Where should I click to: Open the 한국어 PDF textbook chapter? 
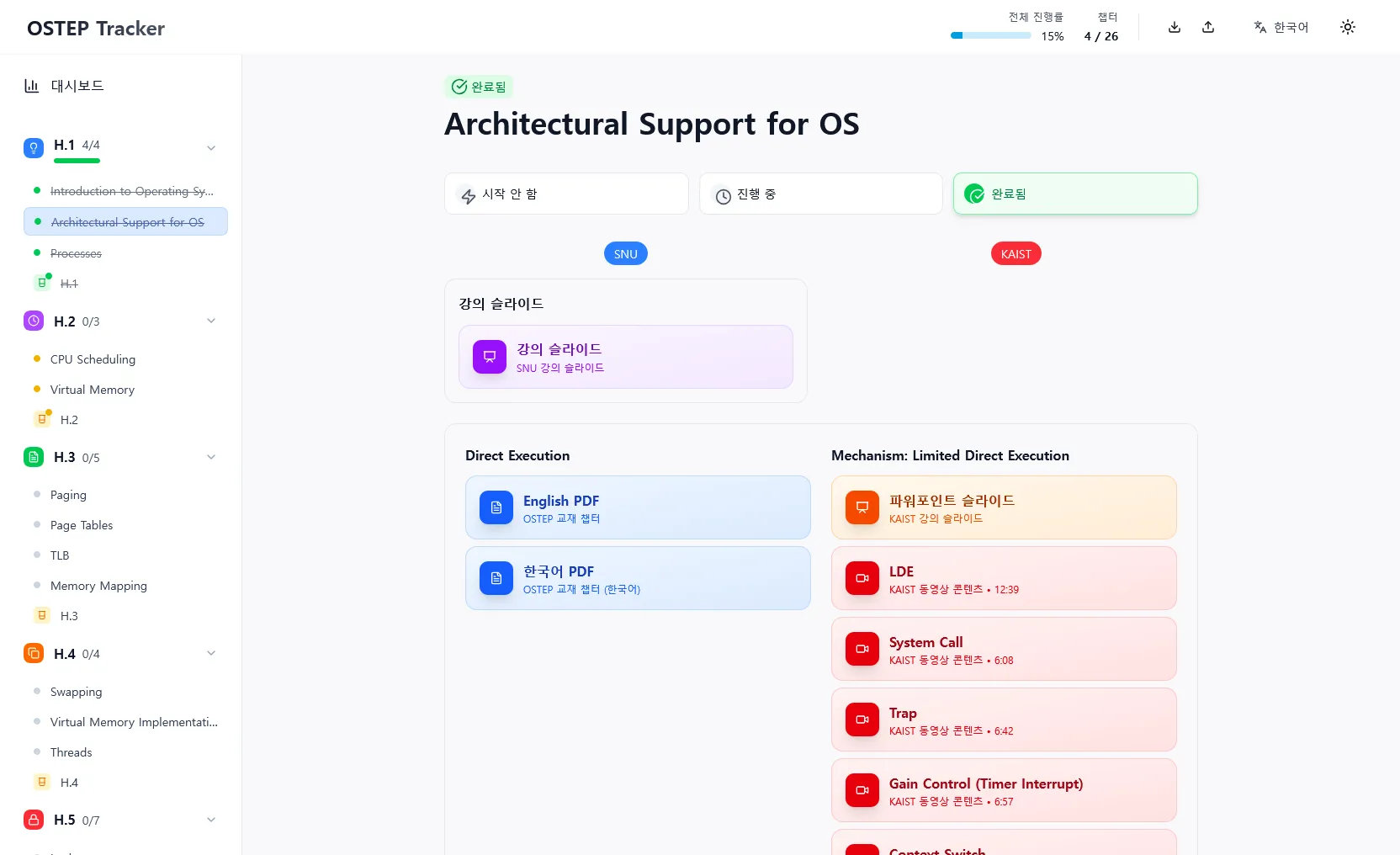pos(638,578)
